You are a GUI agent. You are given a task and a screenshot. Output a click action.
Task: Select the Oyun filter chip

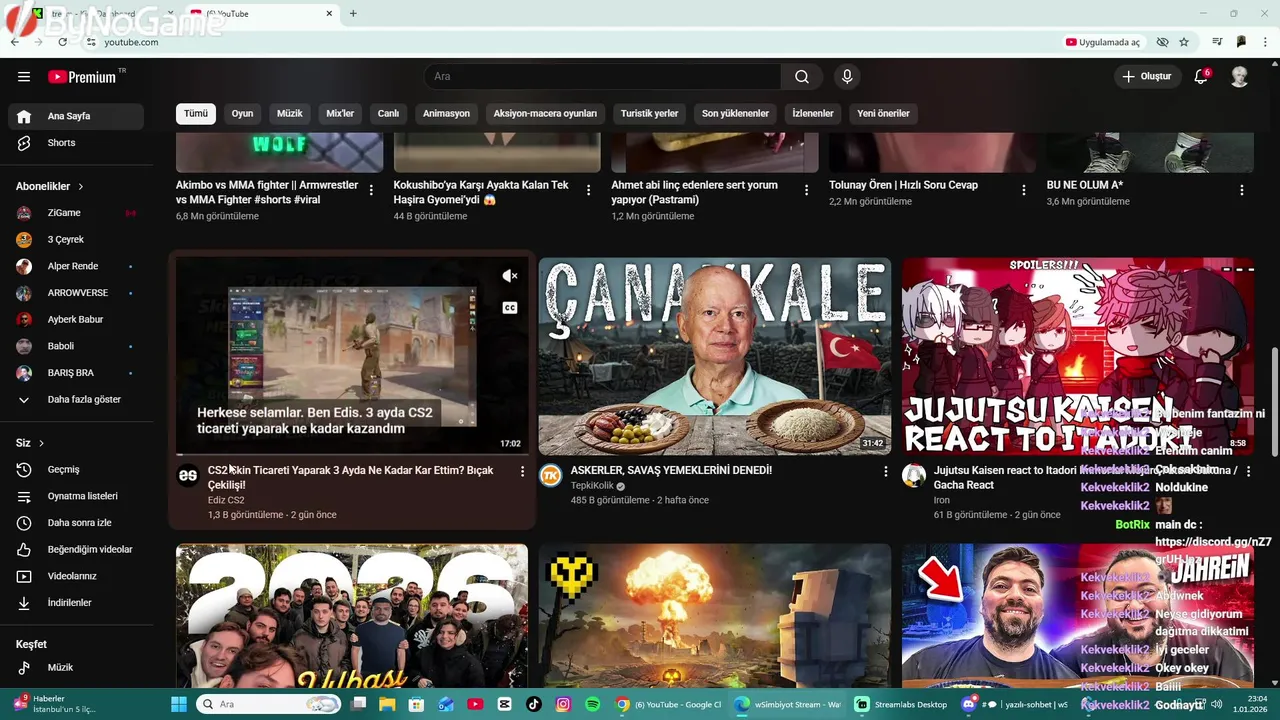click(243, 113)
